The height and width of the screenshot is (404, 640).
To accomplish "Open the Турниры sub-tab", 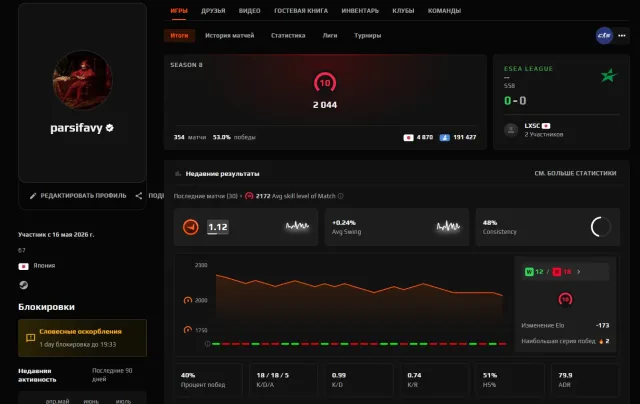I will pos(368,36).
